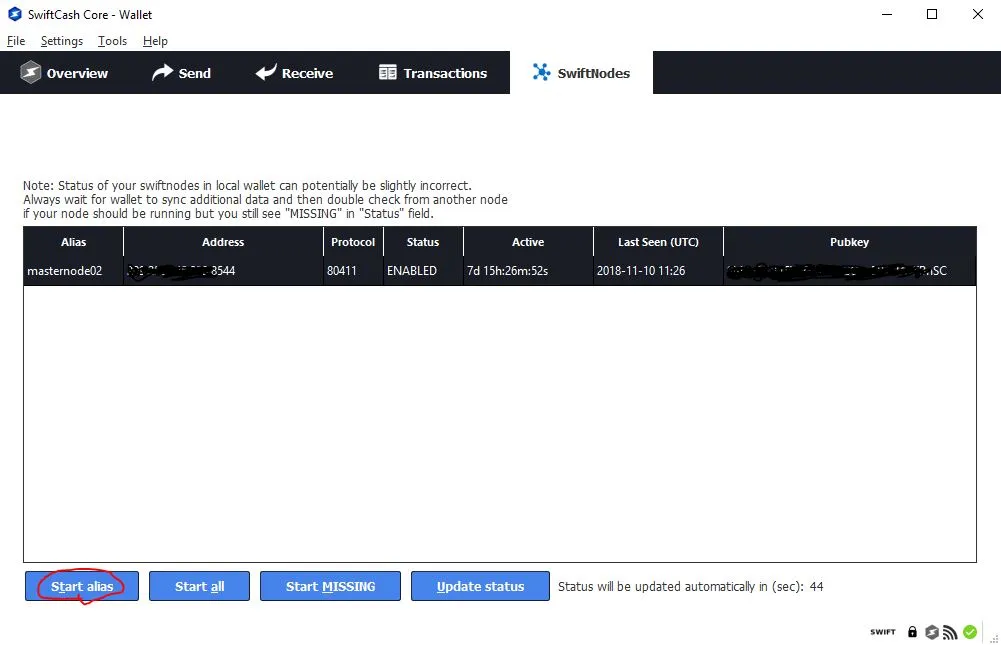Sort by the Status column header
Image resolution: width=1001 pixels, height=645 pixels.
pos(423,242)
